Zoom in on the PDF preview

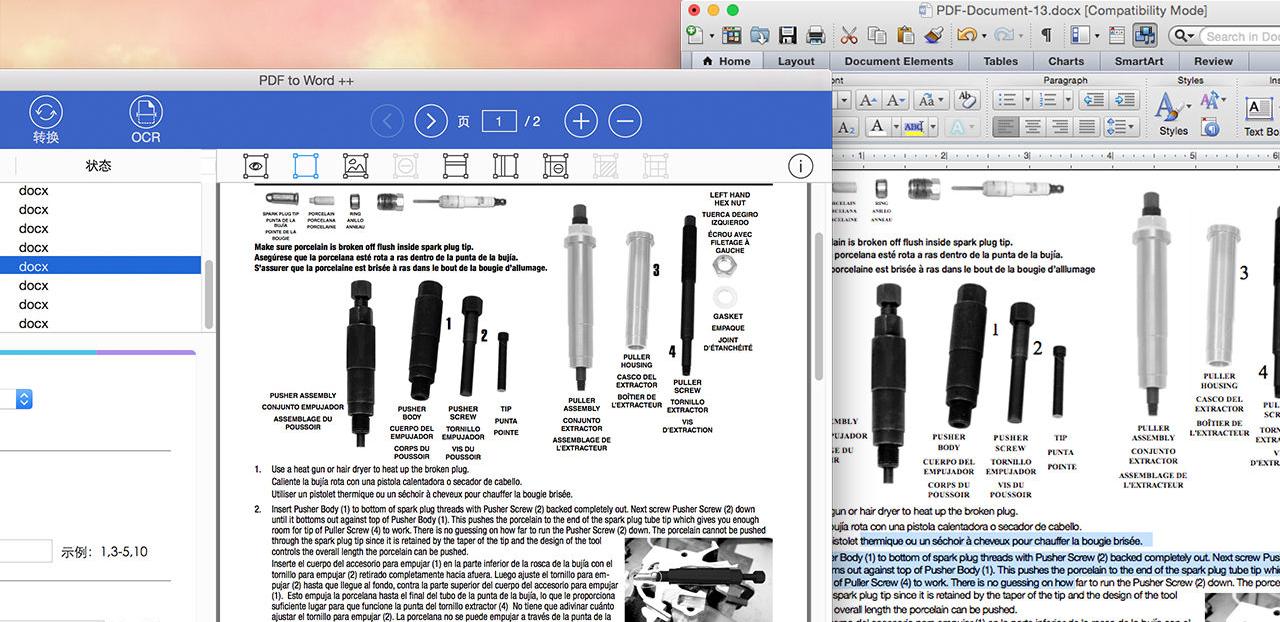581,121
